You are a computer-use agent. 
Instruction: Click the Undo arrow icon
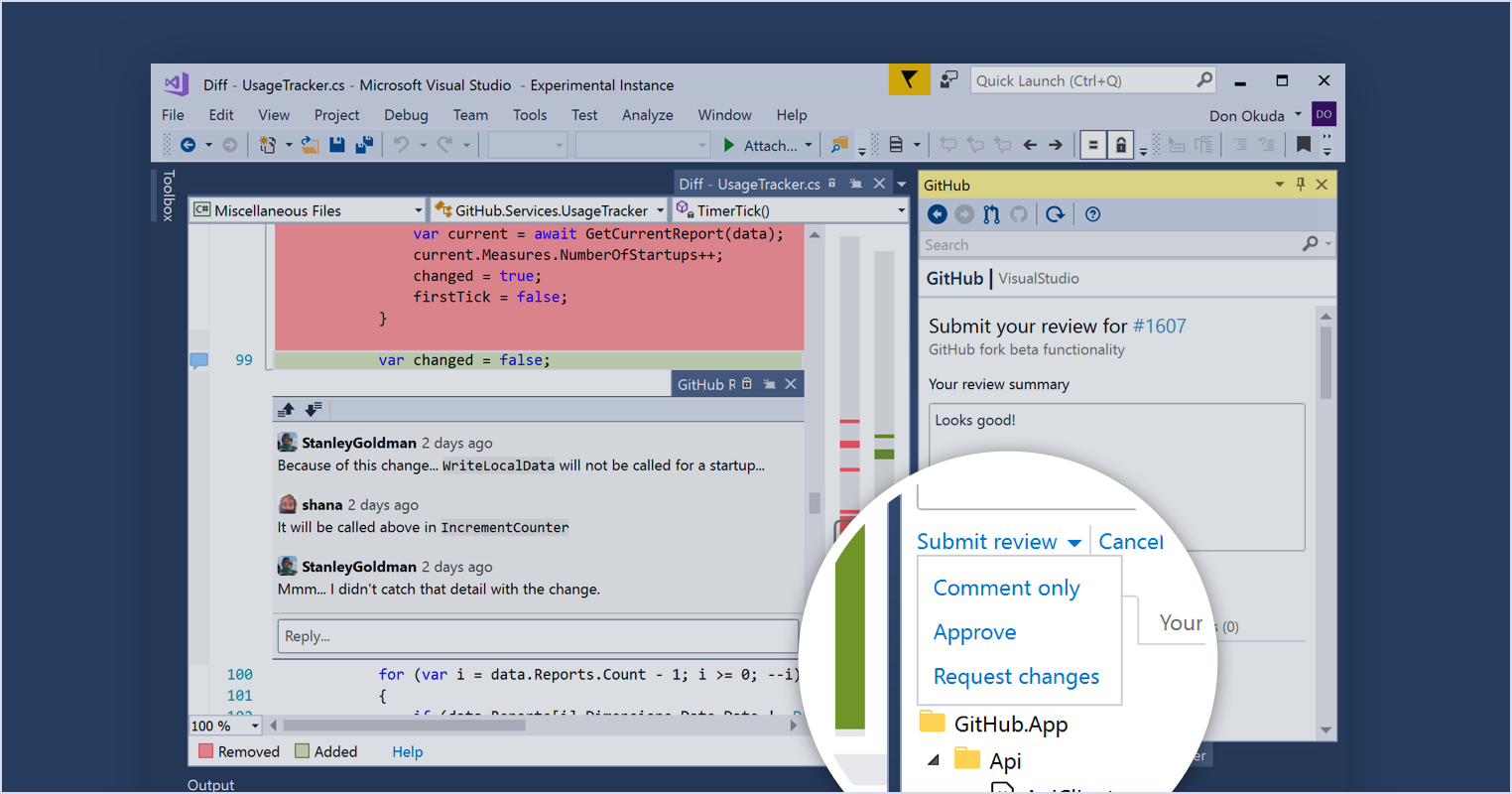(x=401, y=145)
